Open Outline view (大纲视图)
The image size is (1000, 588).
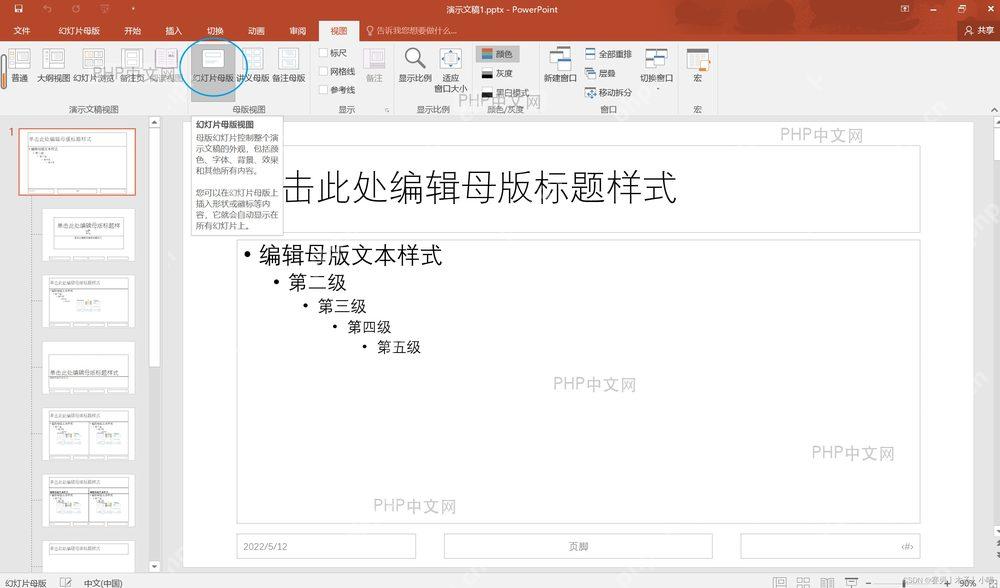54,66
